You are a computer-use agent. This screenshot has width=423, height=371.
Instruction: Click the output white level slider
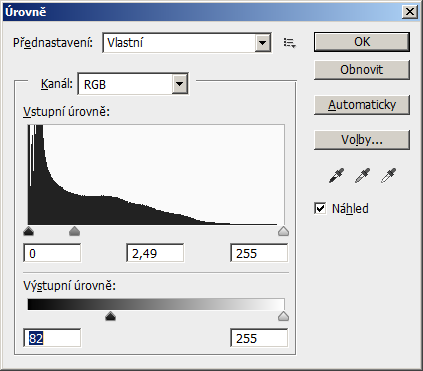point(283,316)
